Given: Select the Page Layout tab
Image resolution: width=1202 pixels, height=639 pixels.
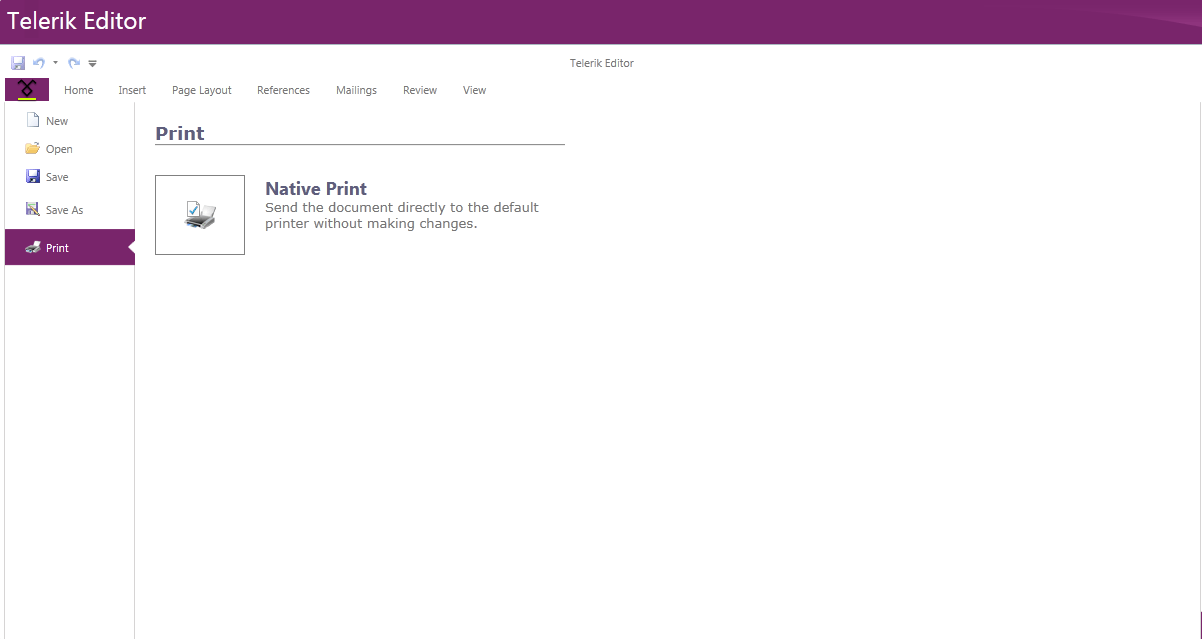Looking at the screenshot, I should pyautogui.click(x=202, y=90).
